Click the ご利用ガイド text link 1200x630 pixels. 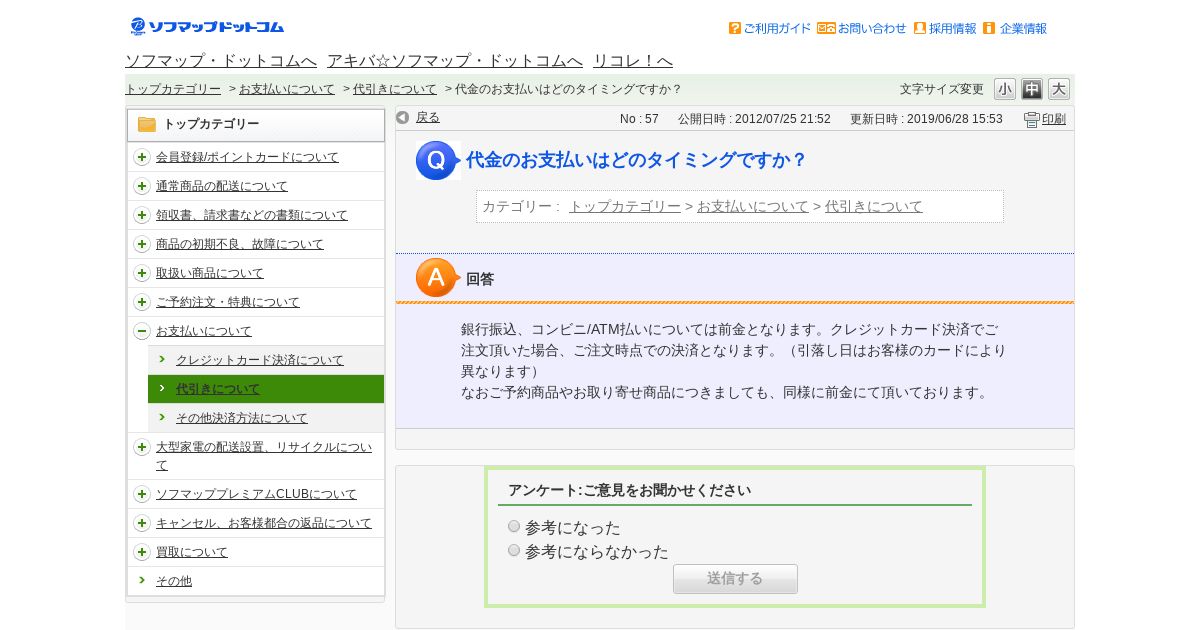pos(777,29)
